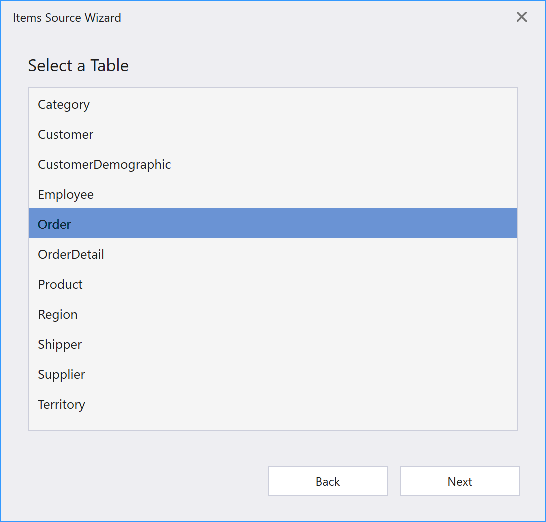This screenshot has height=522, width=546.
Task: Click the Select a Table heading
Action: click(x=78, y=65)
